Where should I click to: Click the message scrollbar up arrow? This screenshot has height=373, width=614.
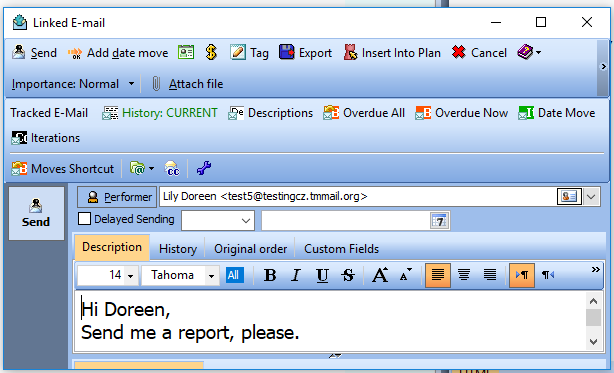click(593, 301)
